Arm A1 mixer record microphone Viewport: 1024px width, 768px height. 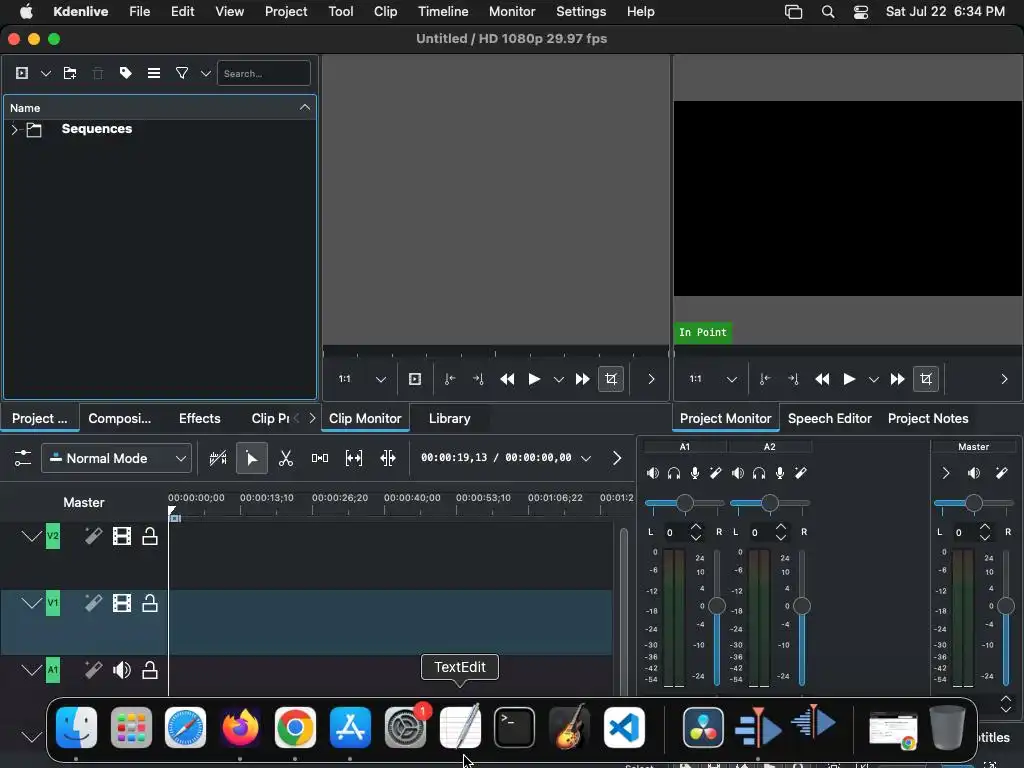pos(695,473)
